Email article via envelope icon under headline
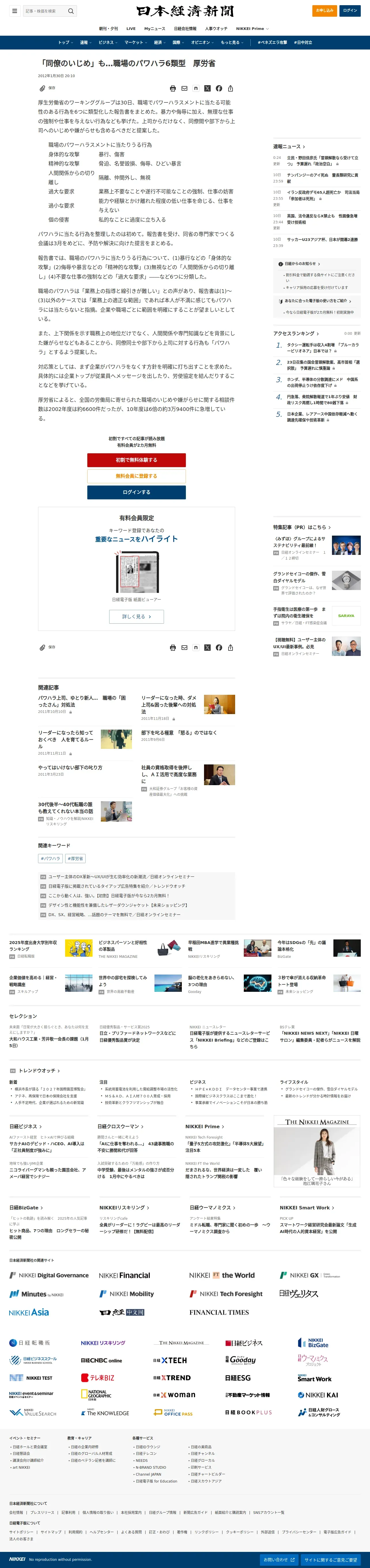Screen dimensions: 370x1568 point(184,88)
